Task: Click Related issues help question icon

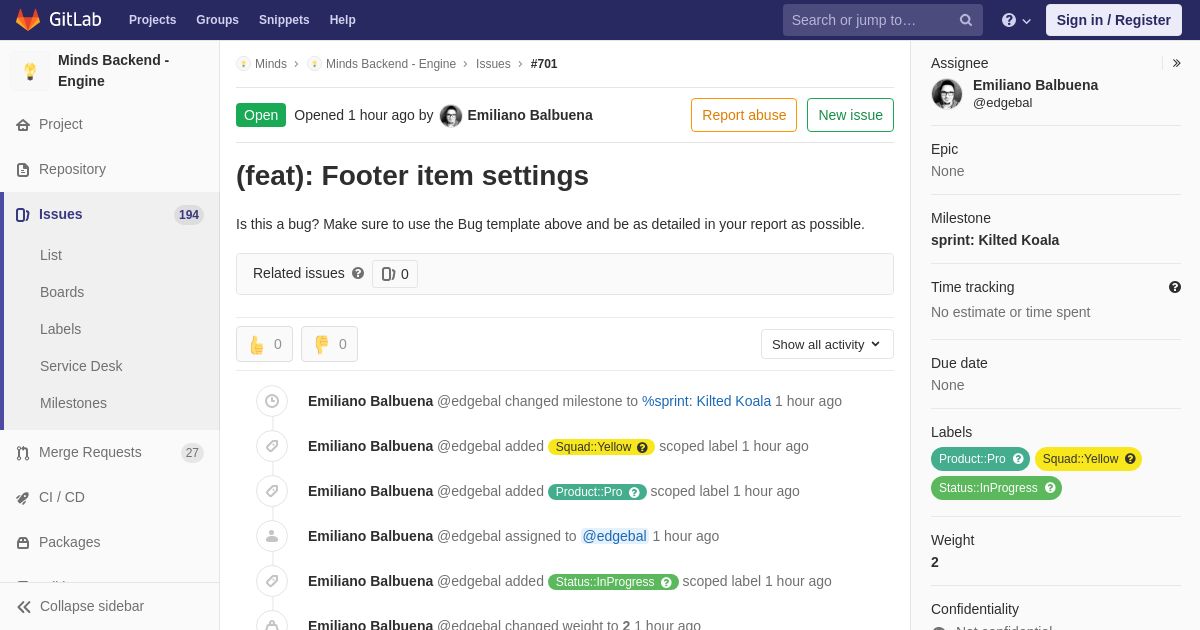Action: tap(358, 273)
